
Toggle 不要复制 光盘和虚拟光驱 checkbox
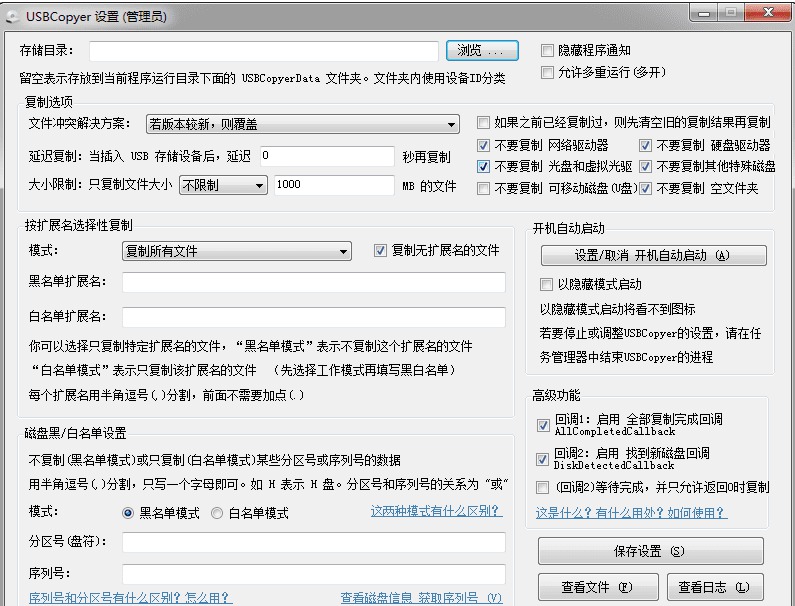tap(483, 166)
